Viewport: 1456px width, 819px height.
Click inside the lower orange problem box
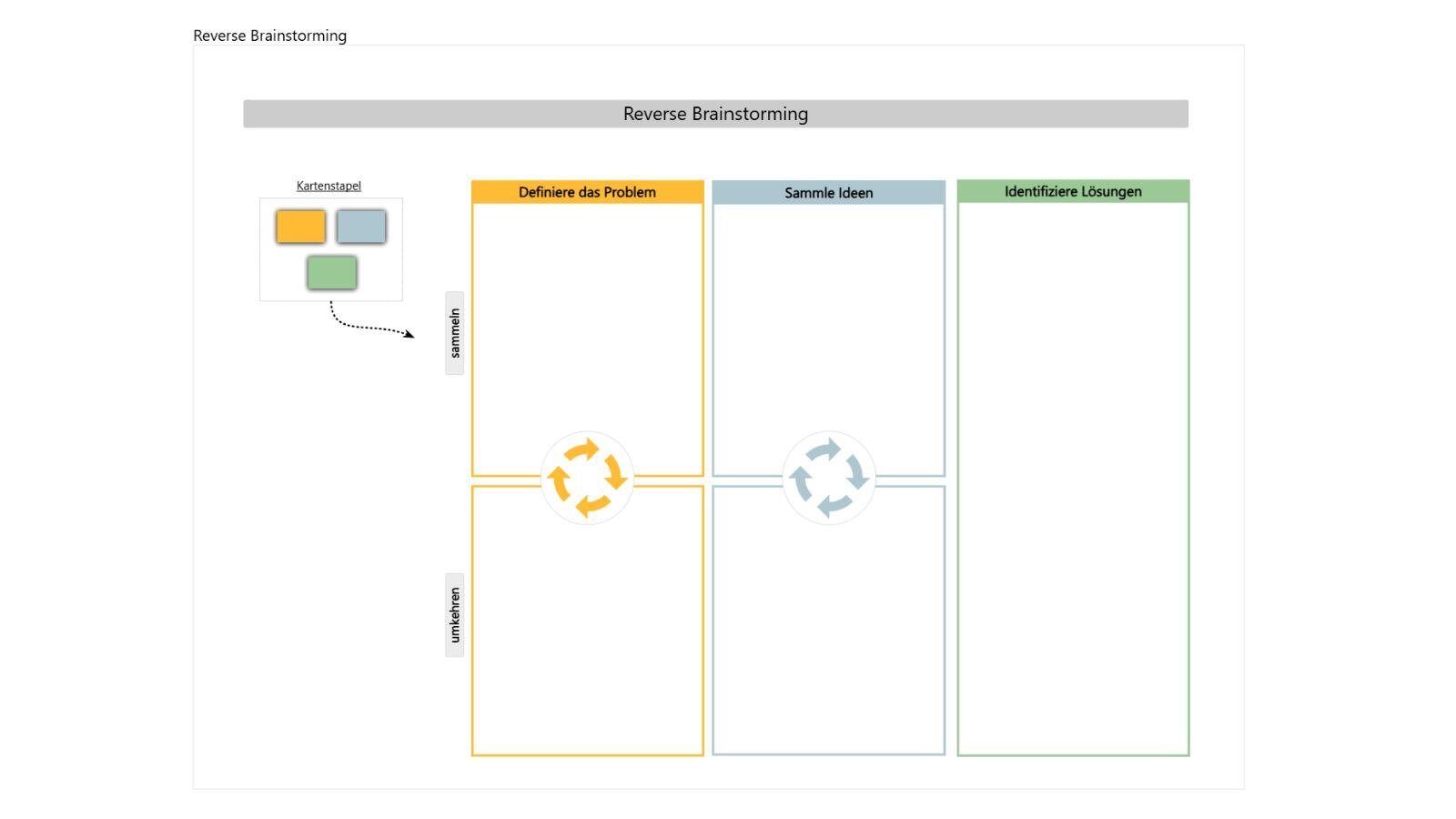tap(587, 637)
